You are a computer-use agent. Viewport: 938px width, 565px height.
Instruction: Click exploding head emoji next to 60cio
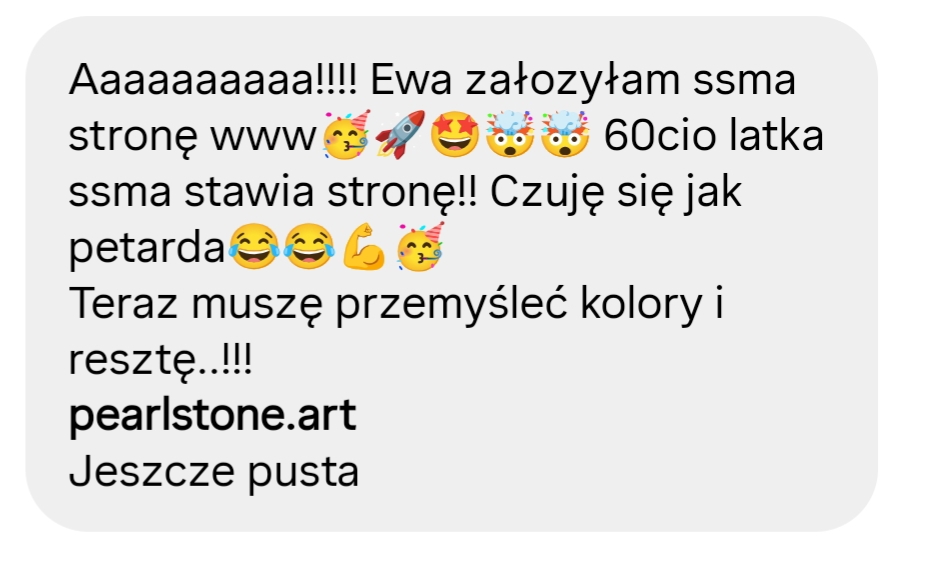tap(565, 134)
